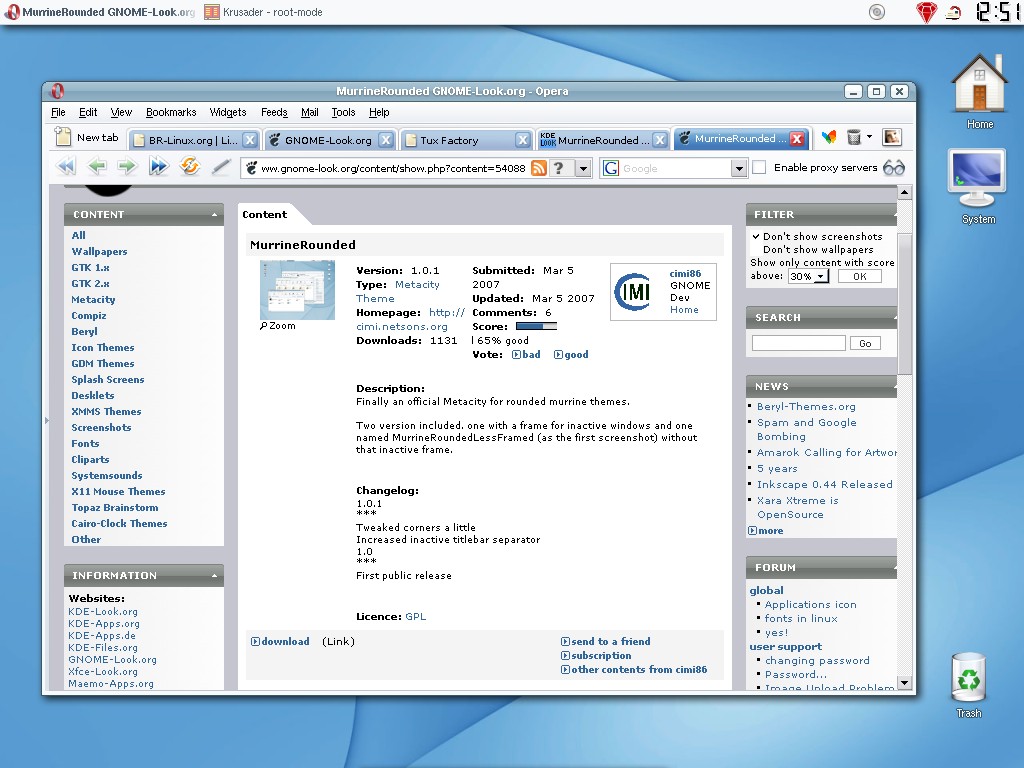Vote good on the theme
The image size is (1024, 768).
(571, 355)
